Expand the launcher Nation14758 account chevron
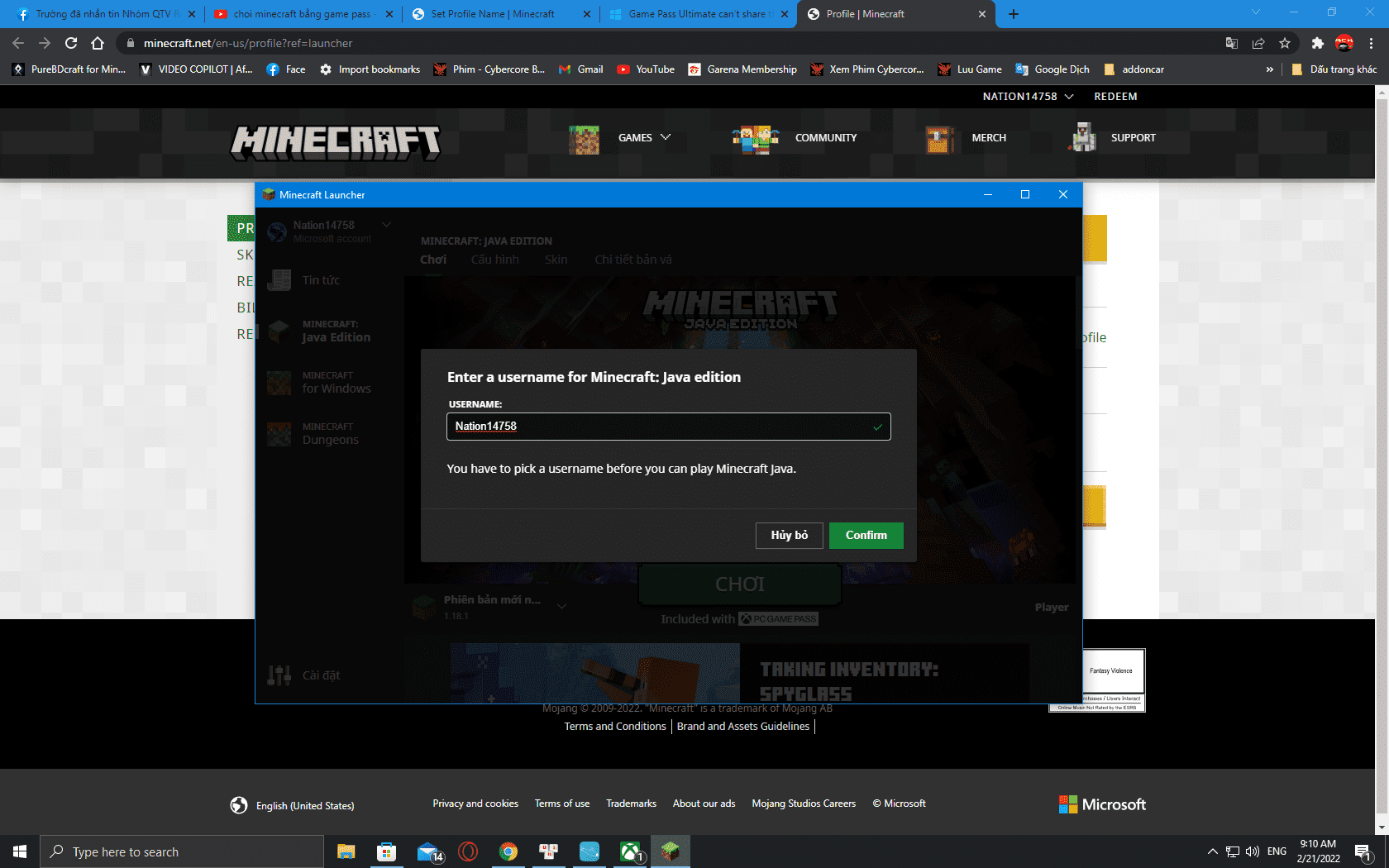Screen dimensions: 1389x868 (x=386, y=225)
